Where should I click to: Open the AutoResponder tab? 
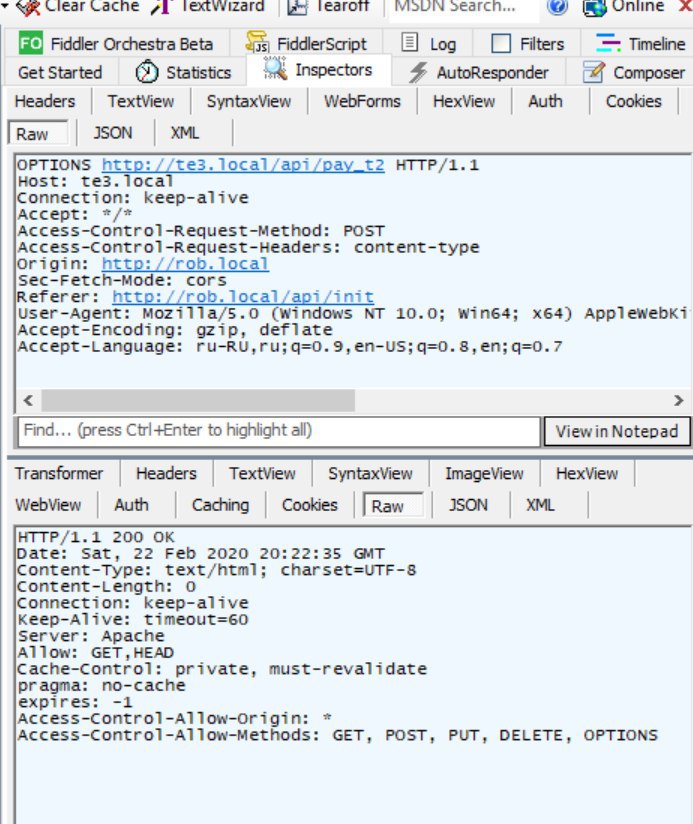coord(478,73)
